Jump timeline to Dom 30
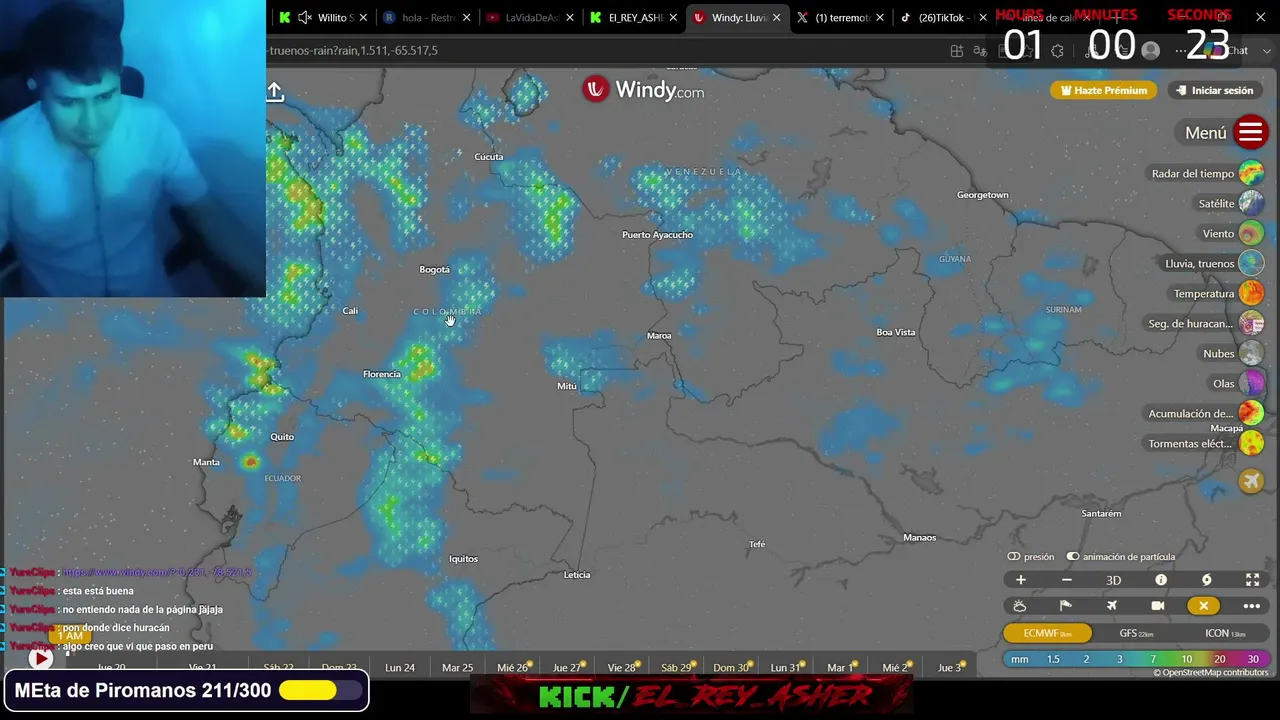Viewport: 1280px width, 720px height. [731, 667]
